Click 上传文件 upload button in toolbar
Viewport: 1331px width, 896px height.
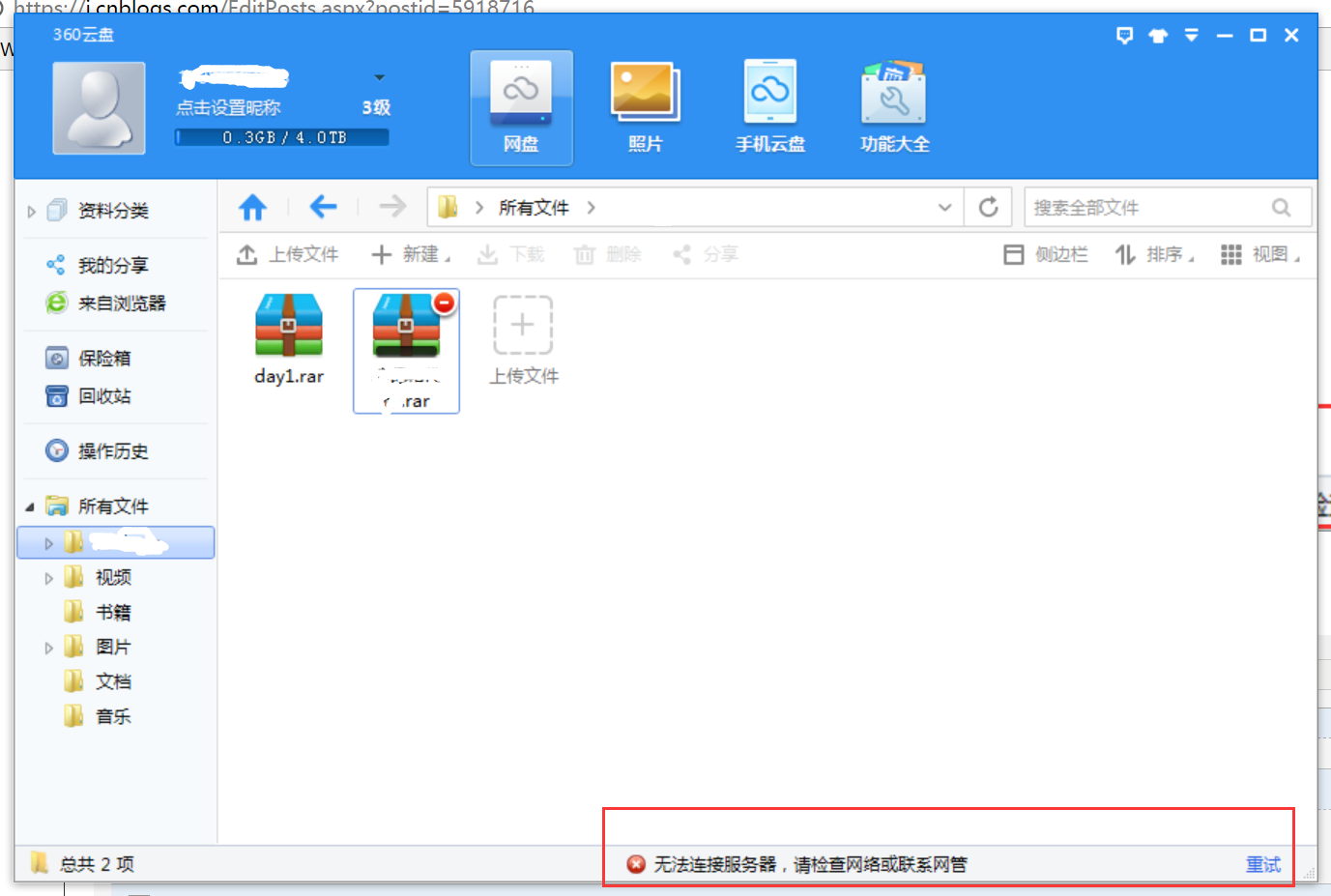coord(288,254)
